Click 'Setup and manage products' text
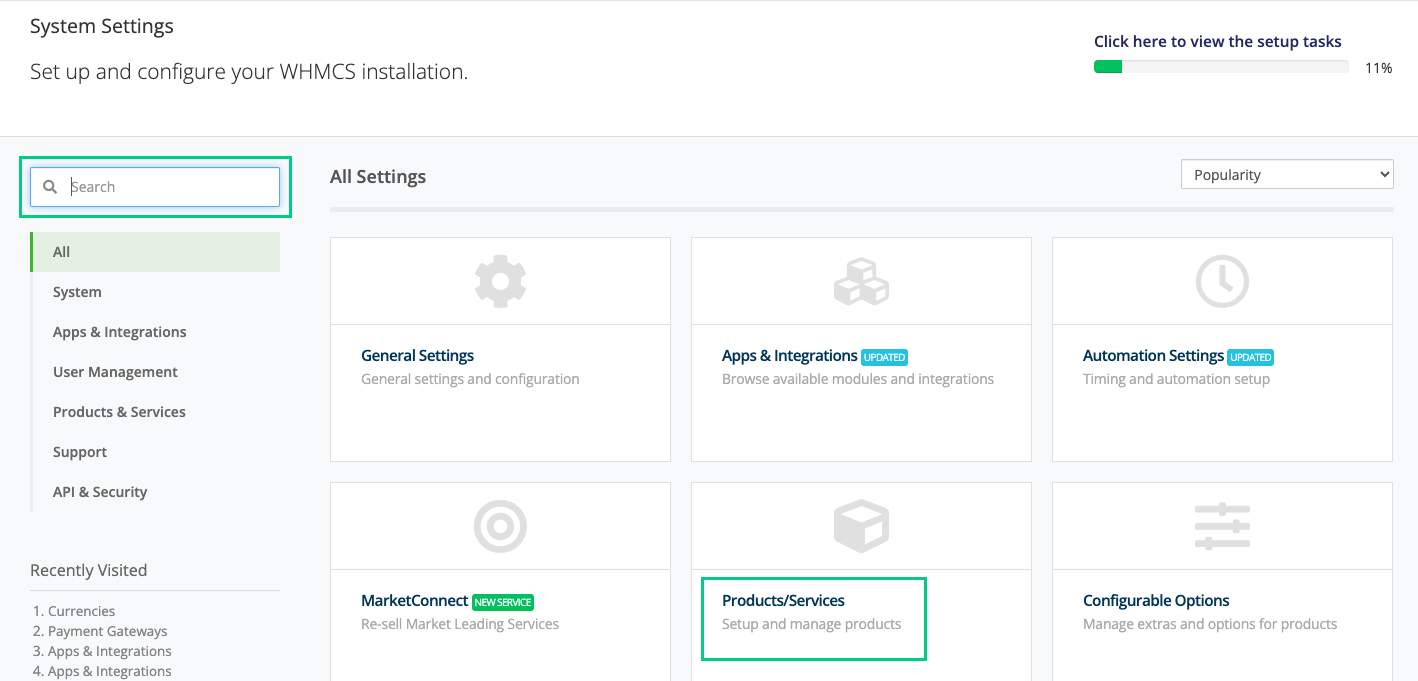This screenshot has height=681, width=1418. (812, 624)
